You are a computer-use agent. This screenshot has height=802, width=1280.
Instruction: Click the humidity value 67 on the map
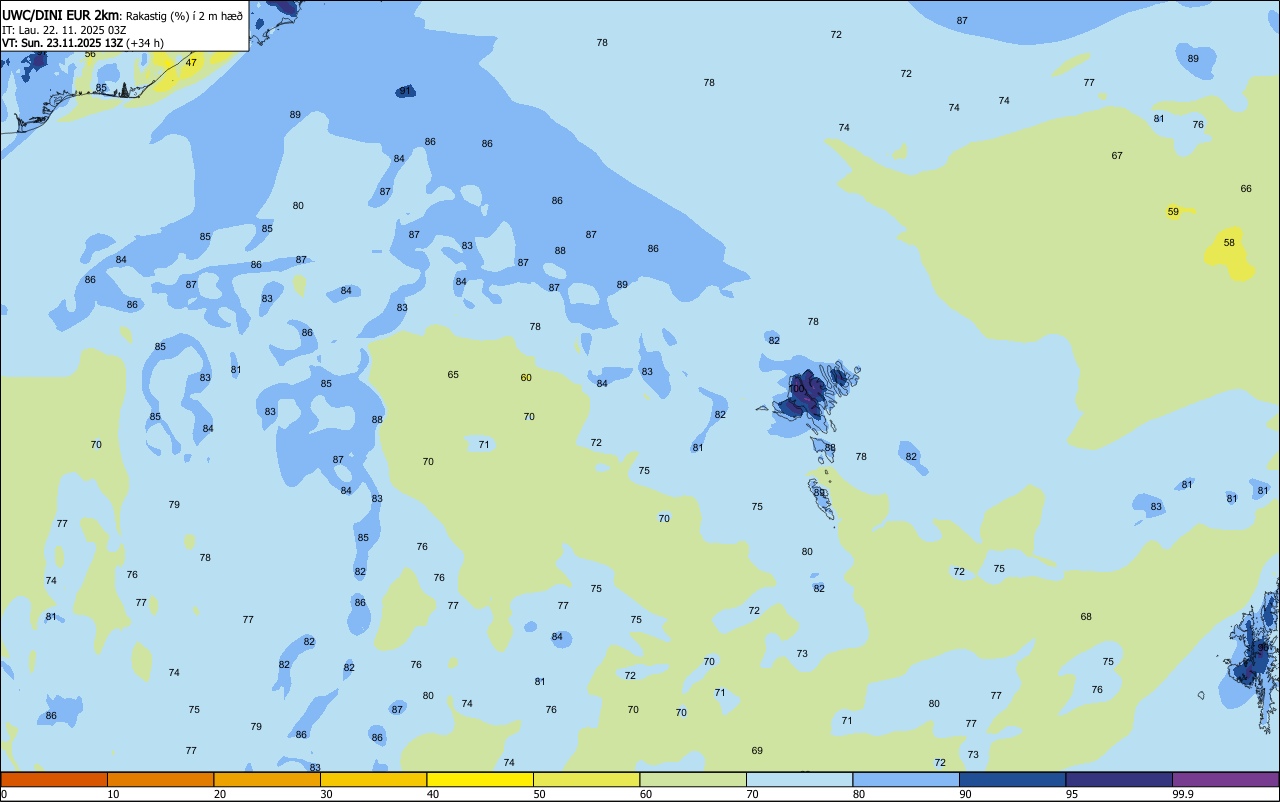pos(1117,156)
